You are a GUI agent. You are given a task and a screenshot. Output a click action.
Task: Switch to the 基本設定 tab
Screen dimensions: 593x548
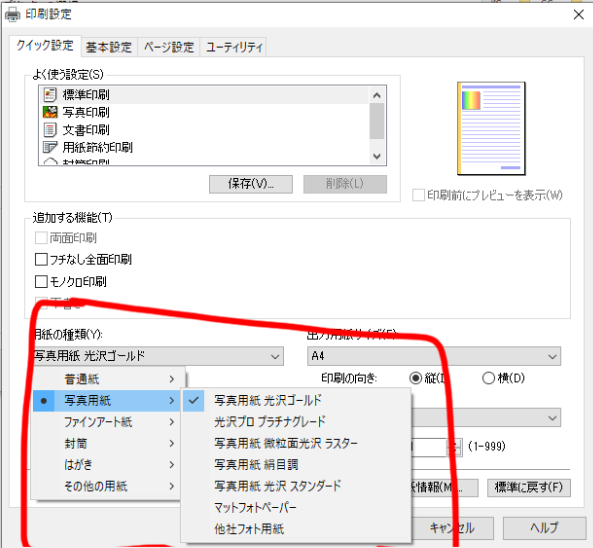coord(109,47)
